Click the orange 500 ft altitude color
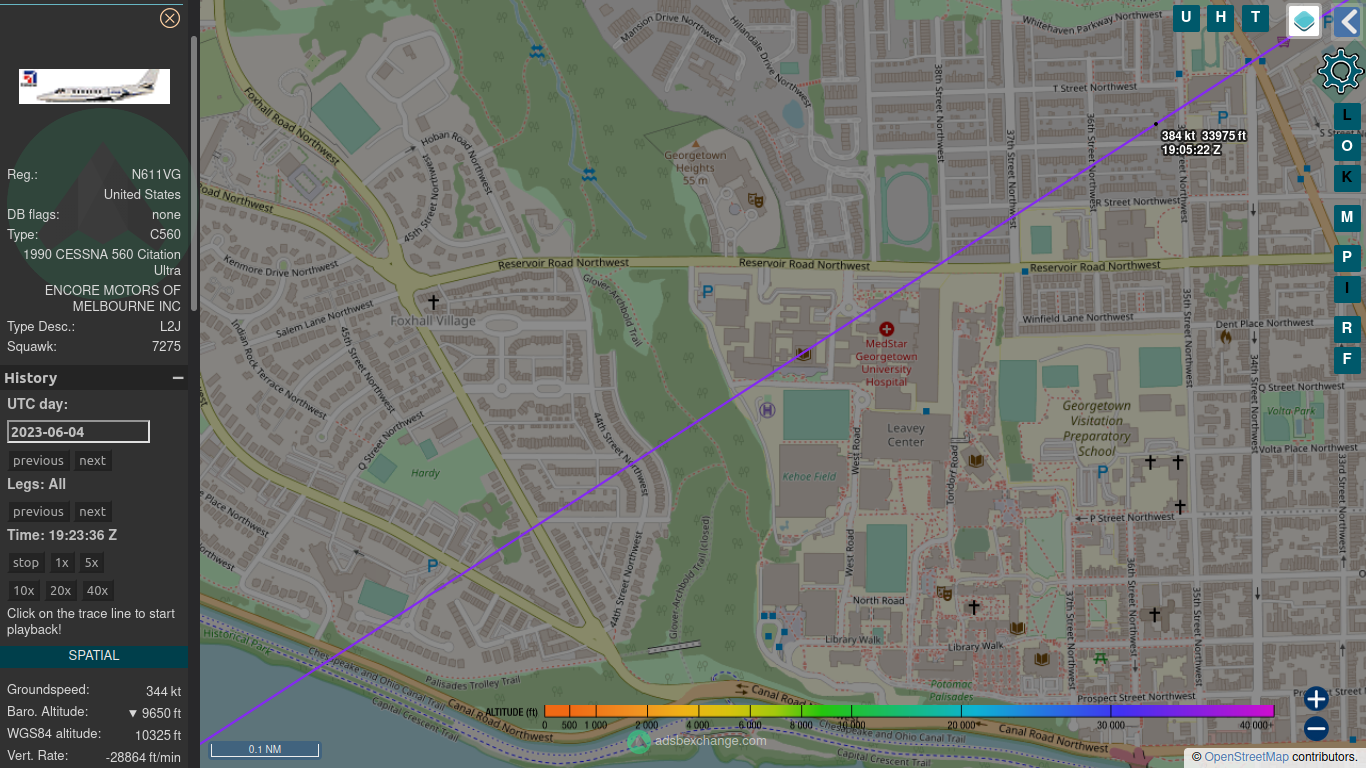1366x768 pixels. click(570, 711)
